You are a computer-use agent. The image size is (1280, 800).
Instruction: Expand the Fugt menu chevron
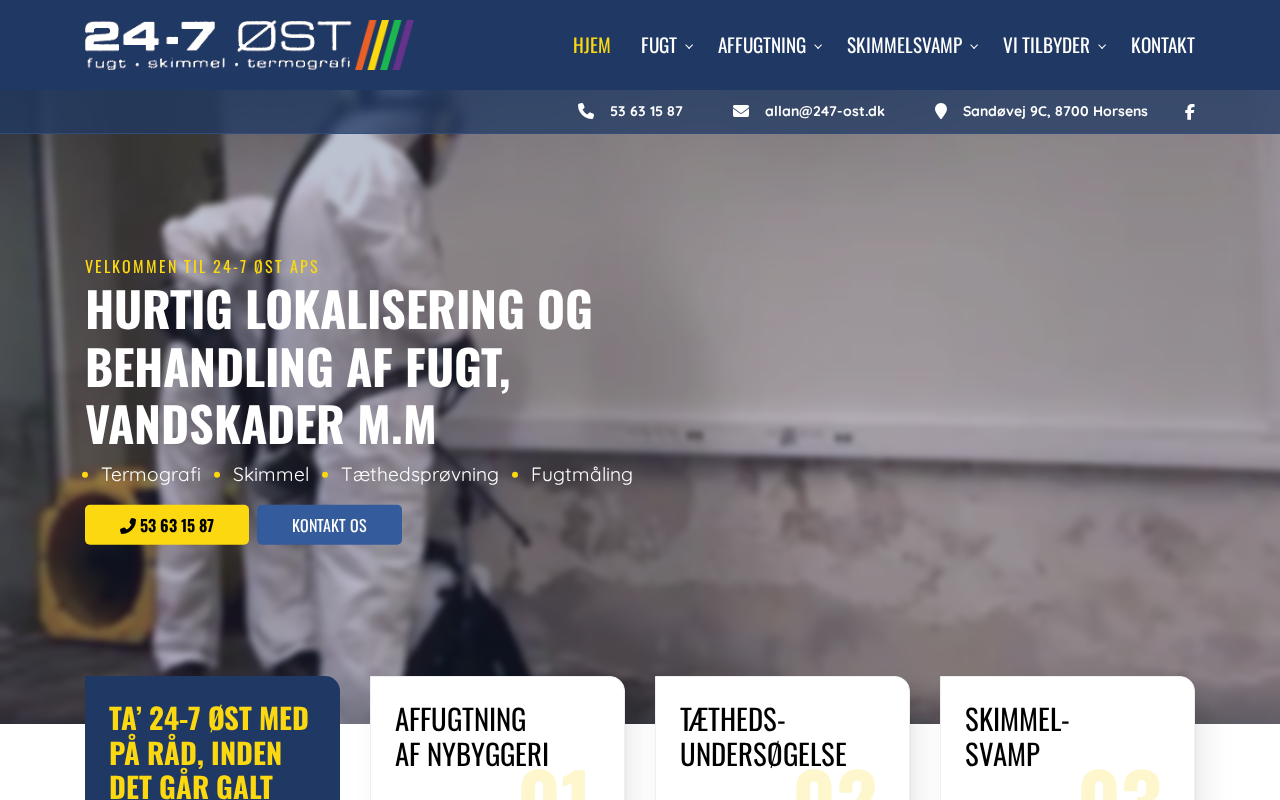coord(689,46)
